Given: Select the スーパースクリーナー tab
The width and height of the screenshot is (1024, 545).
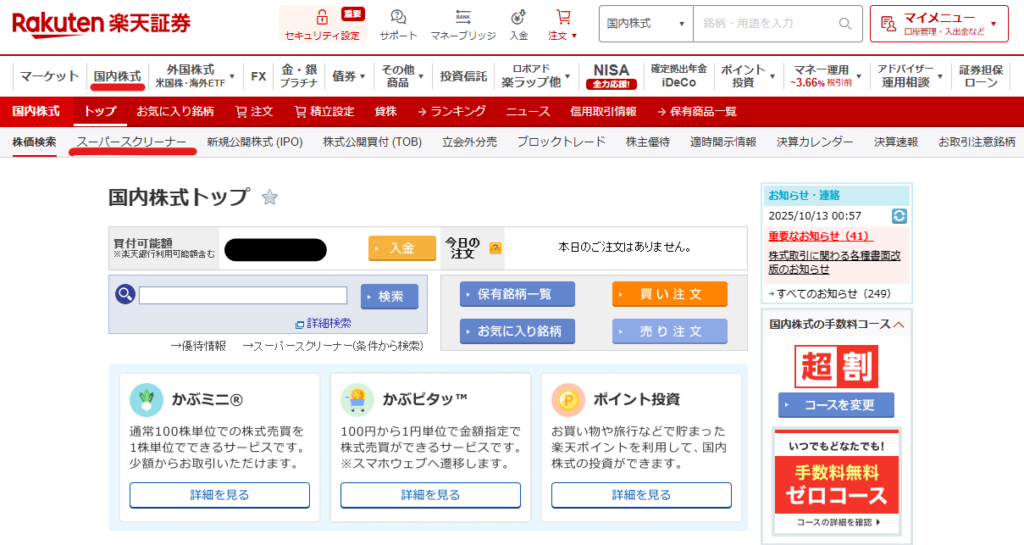Looking at the screenshot, I should [131, 142].
